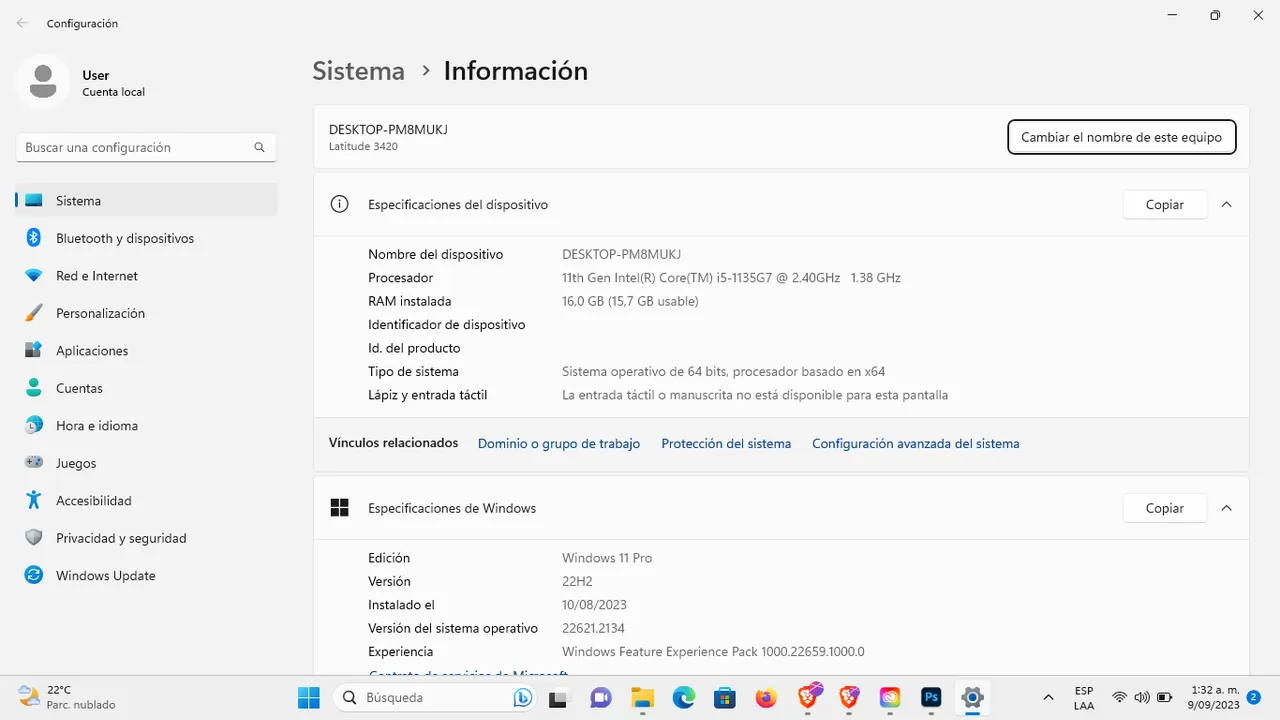This screenshot has width=1280, height=720.
Task: Click the Settings gear in taskbar
Action: click(972, 697)
